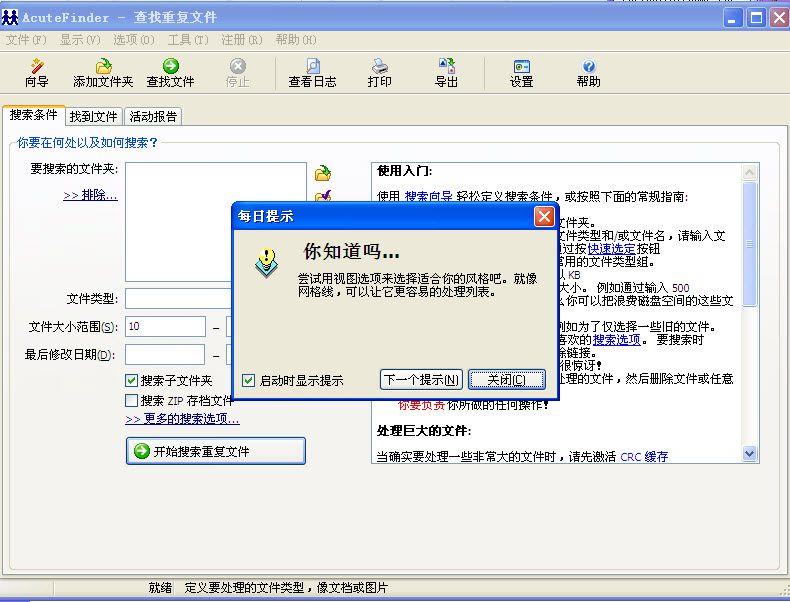Open the 选项 menu
The height and width of the screenshot is (602, 790).
pos(133,40)
